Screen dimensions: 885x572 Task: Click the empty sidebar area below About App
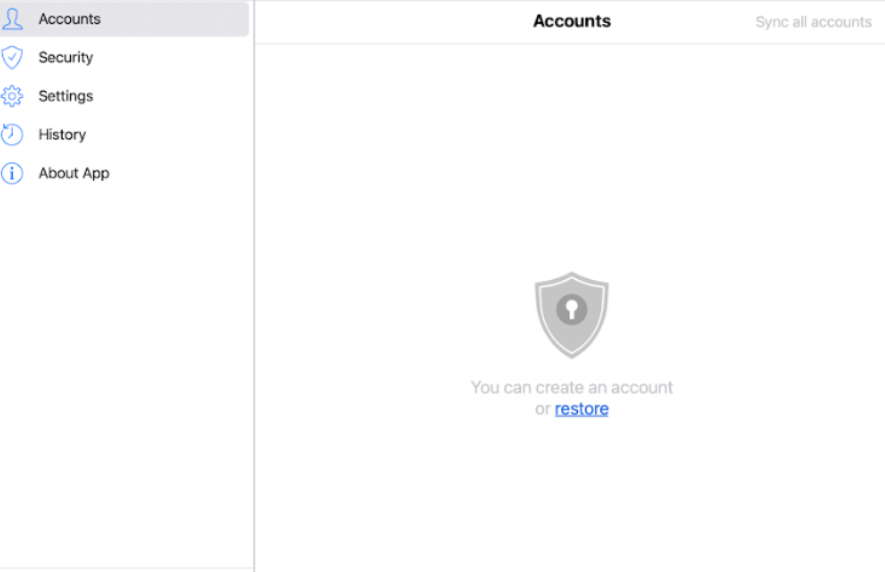click(125, 380)
